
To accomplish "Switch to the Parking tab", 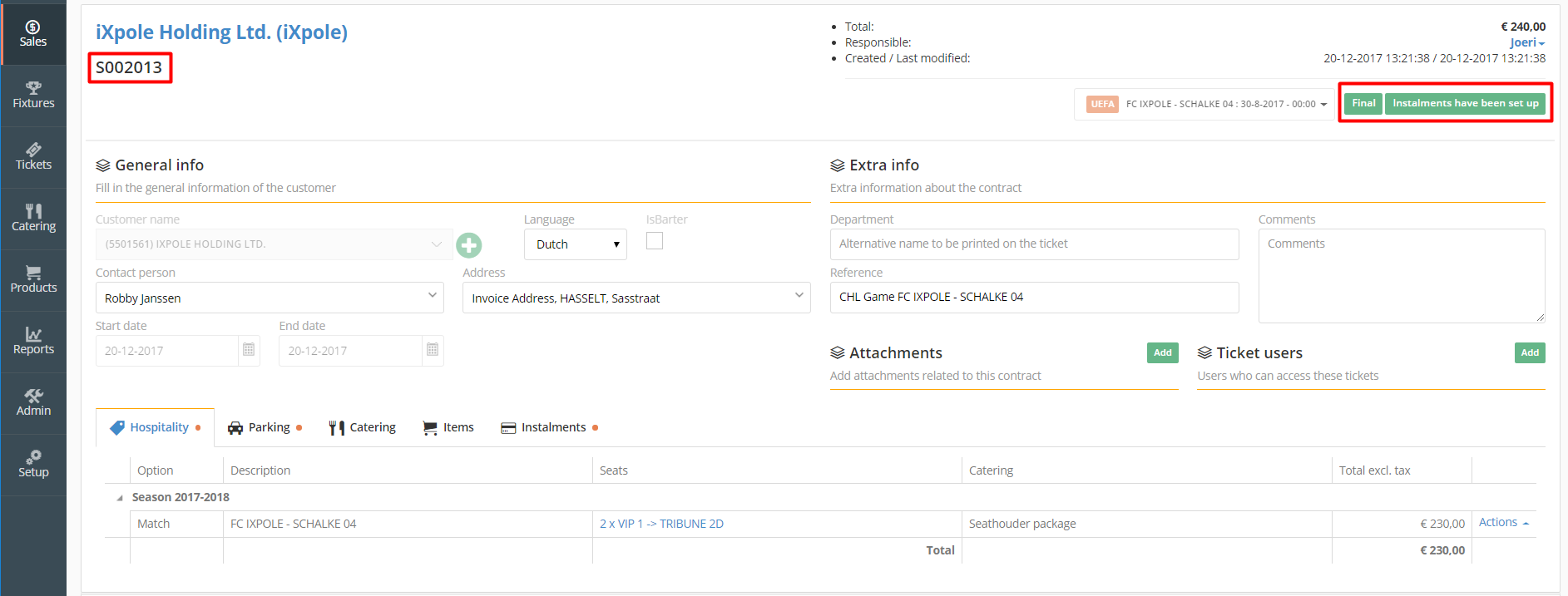I will coord(265,427).
